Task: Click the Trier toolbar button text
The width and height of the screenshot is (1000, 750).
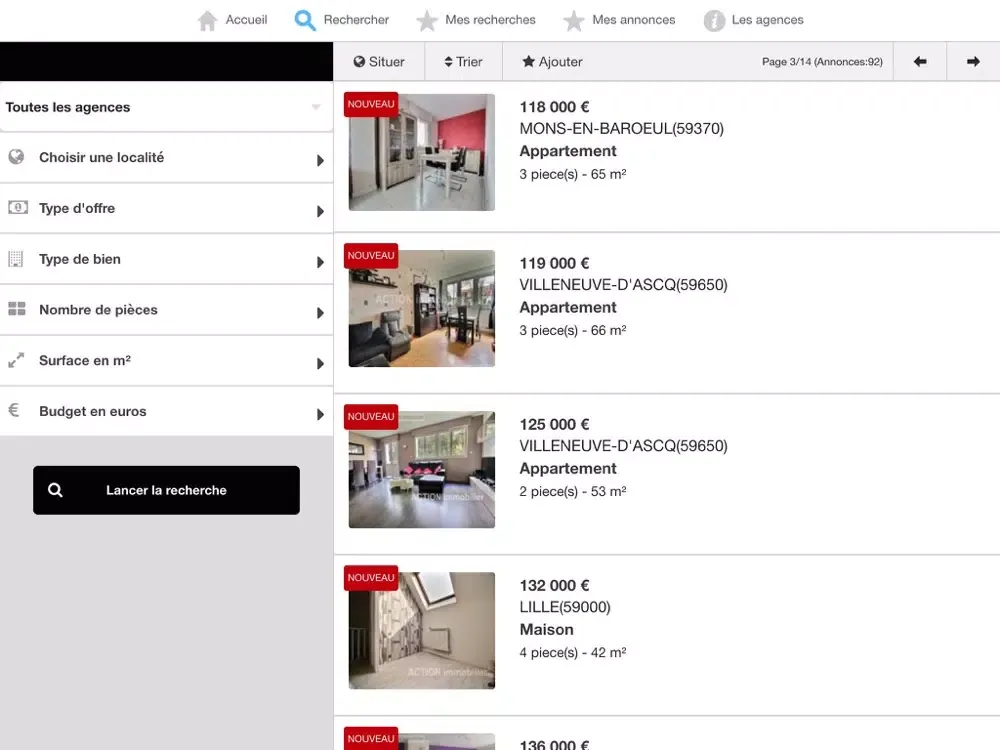Action: click(x=469, y=62)
